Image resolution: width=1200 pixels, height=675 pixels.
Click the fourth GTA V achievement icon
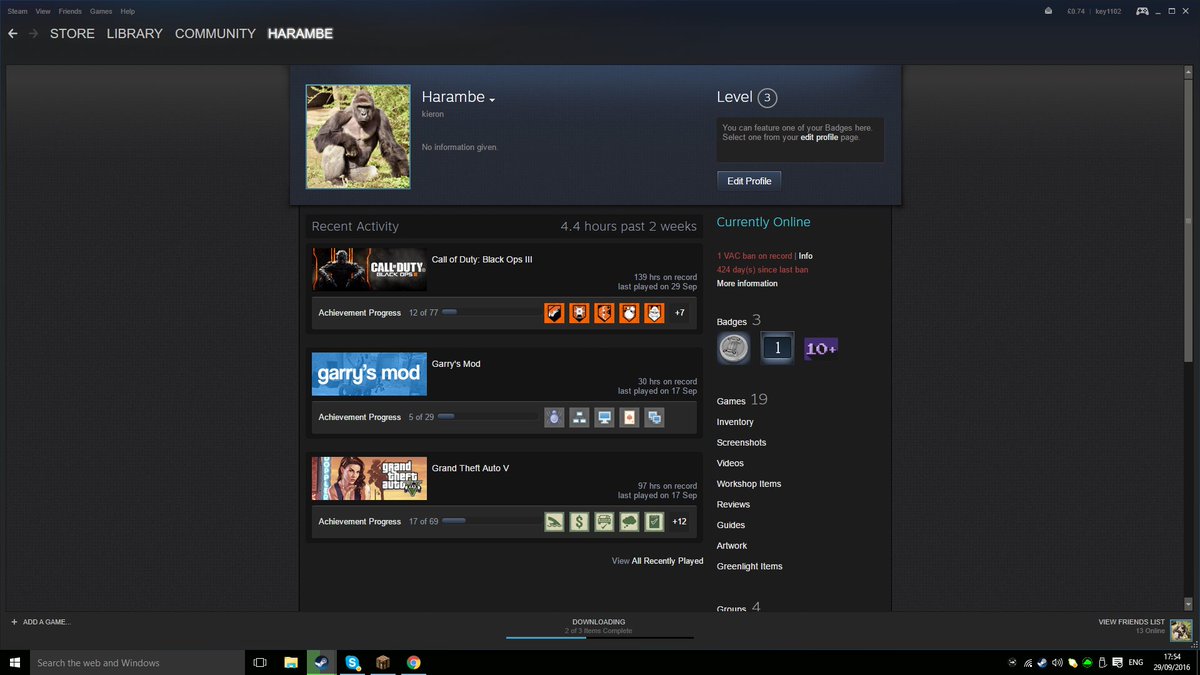coord(629,521)
